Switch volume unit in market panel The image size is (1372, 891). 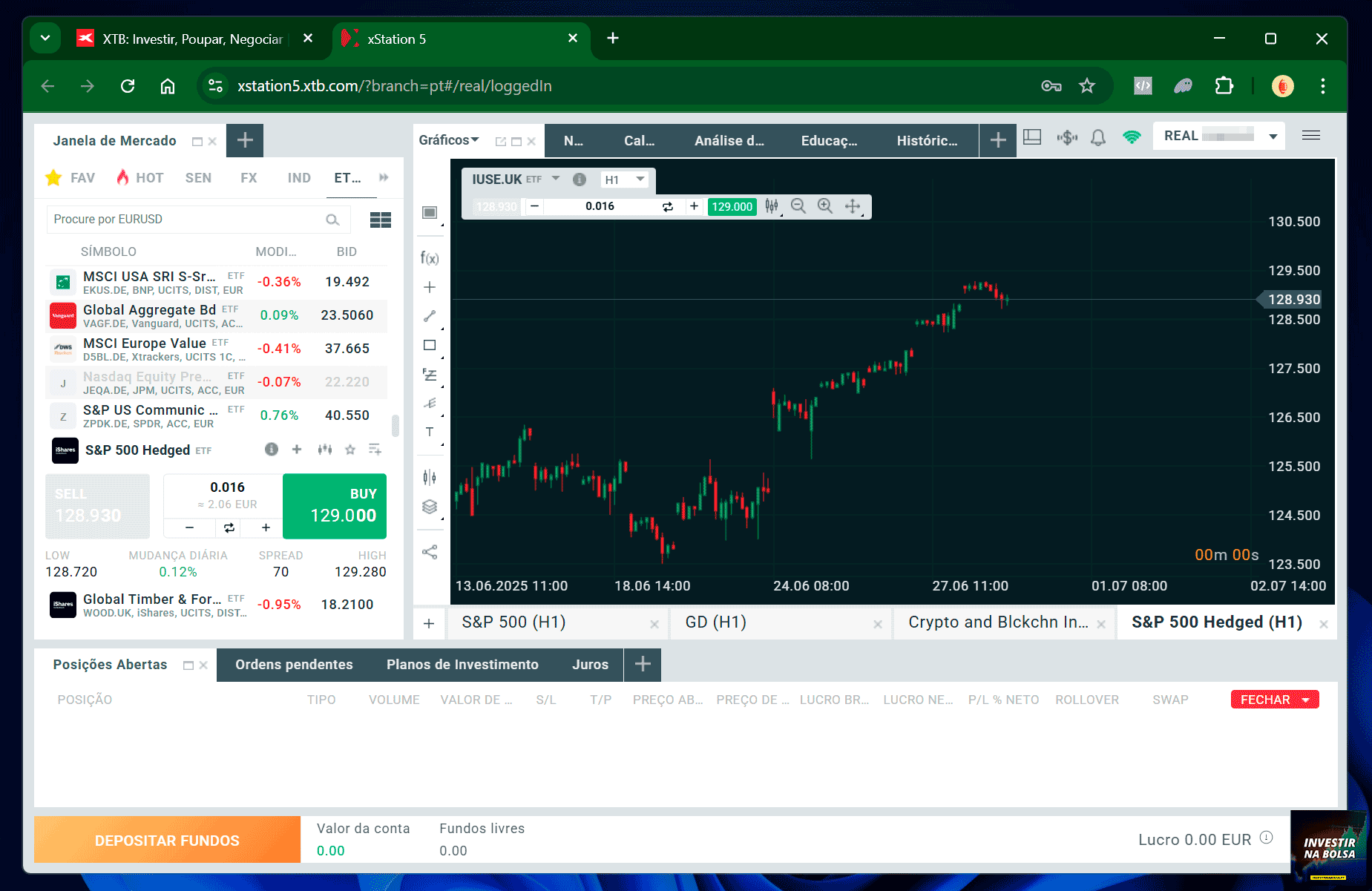pyautogui.click(x=229, y=527)
